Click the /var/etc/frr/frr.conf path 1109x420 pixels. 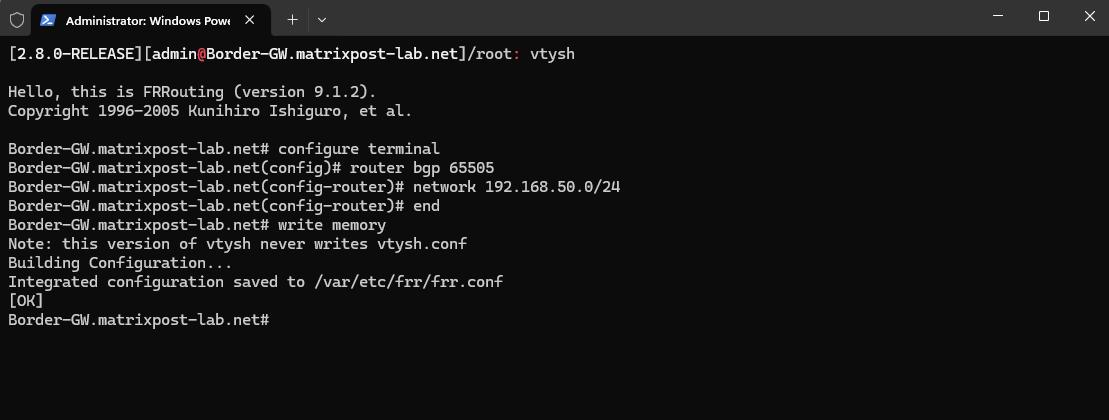pos(408,281)
